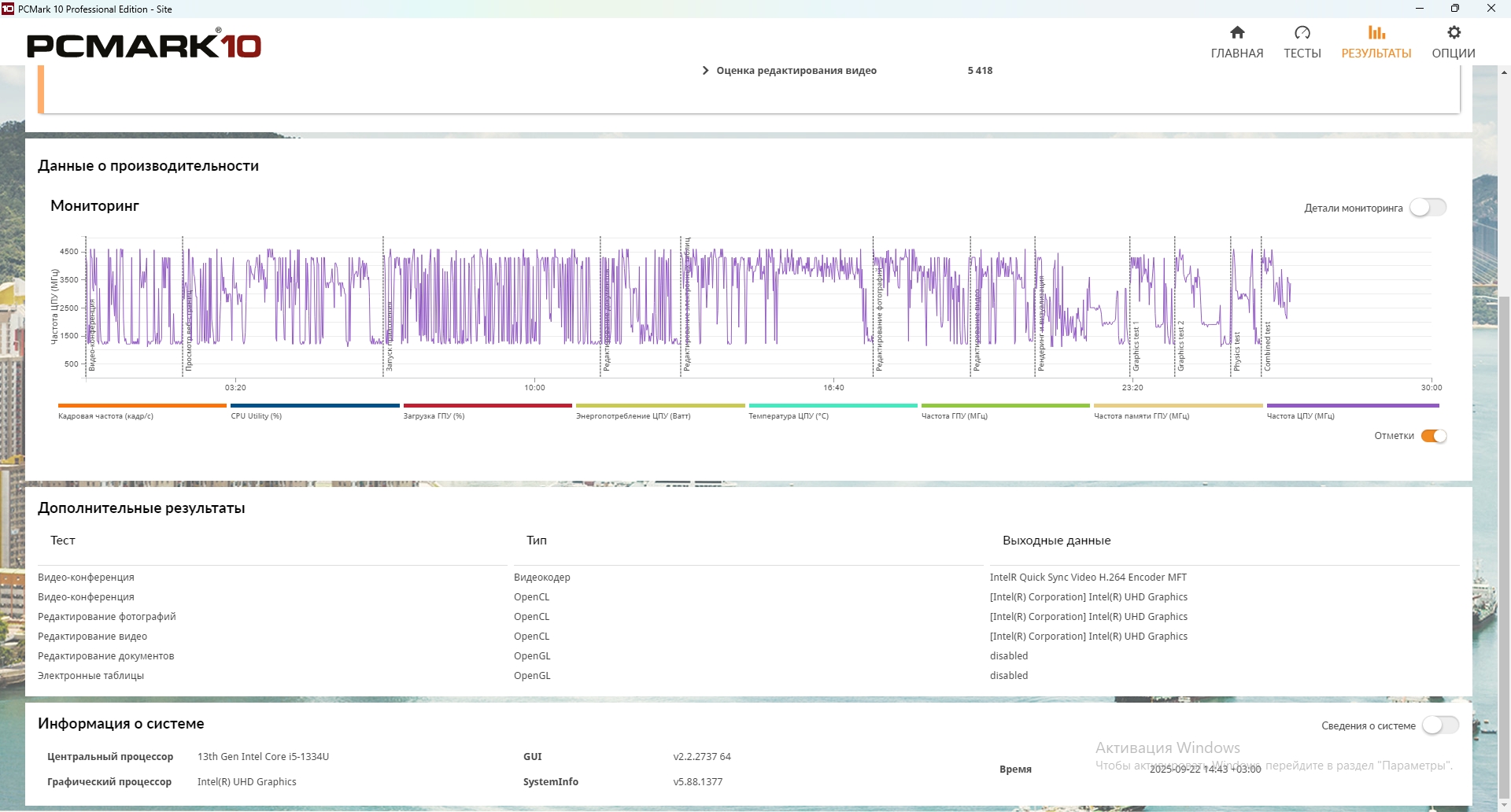Screen dimensions: 1511x812
Task: Enable Сведения о системе toggle
Action: (1440, 725)
